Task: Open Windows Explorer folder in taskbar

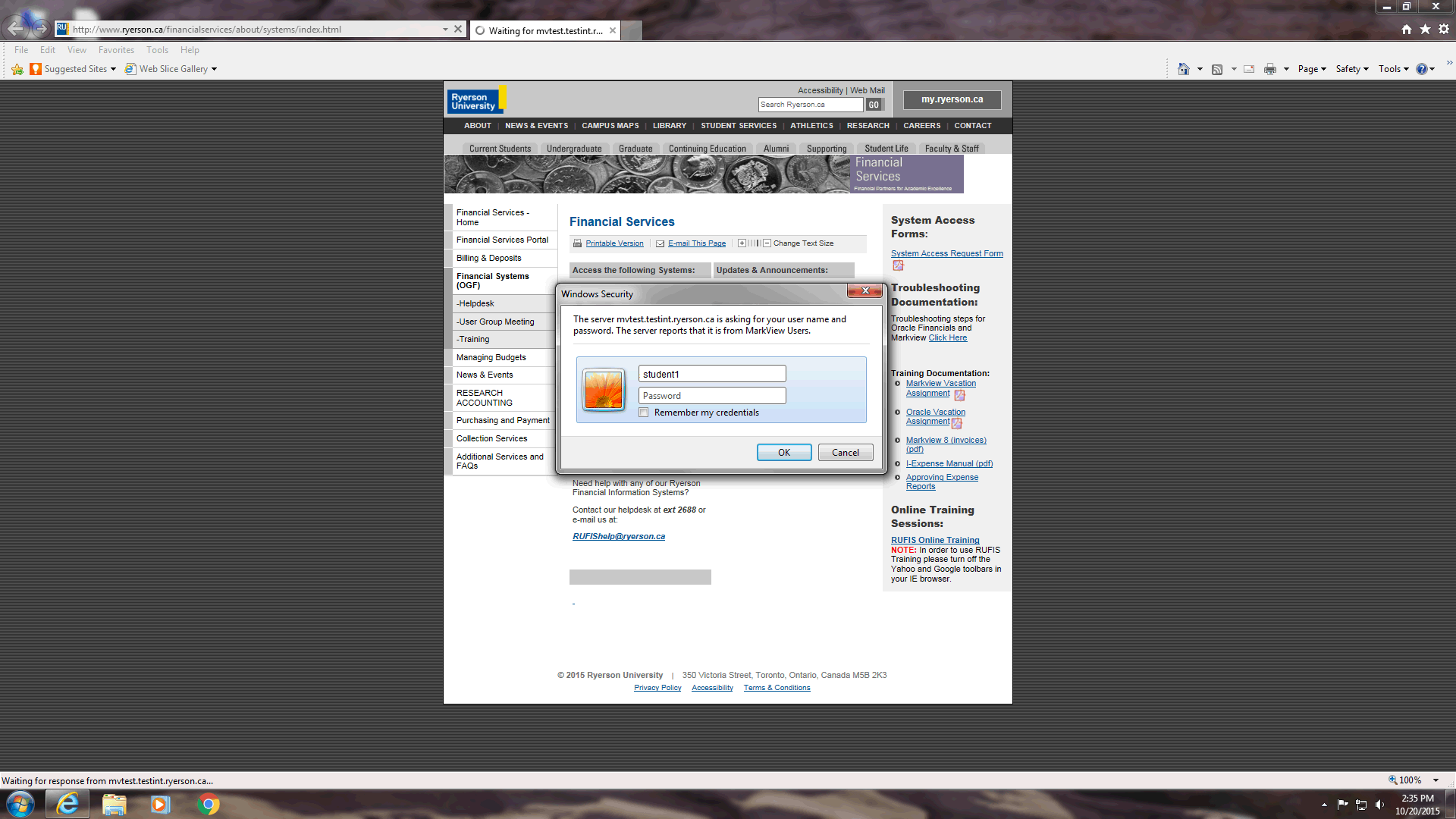Action: pyautogui.click(x=114, y=804)
